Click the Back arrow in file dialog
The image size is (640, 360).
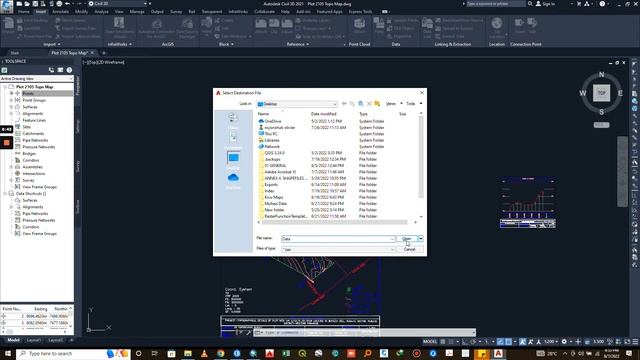(x=344, y=104)
